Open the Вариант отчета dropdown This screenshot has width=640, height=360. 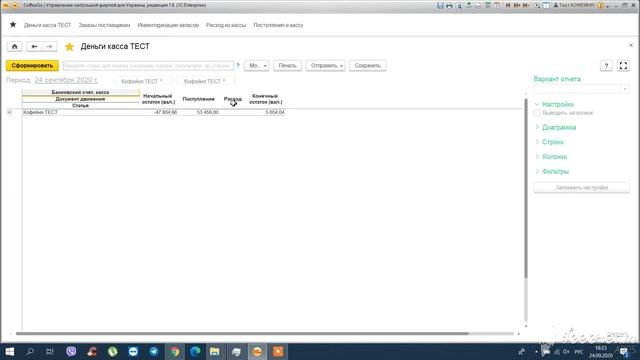point(624,89)
